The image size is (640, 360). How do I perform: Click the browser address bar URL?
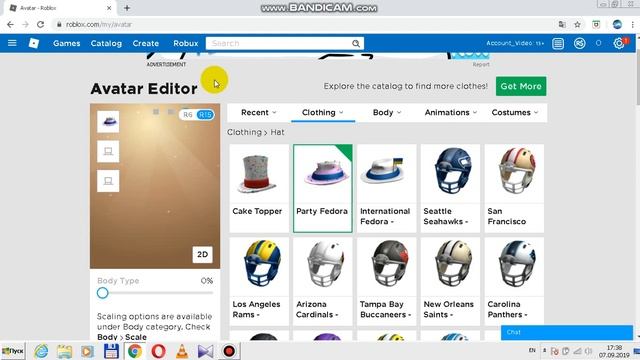[x=99, y=24]
